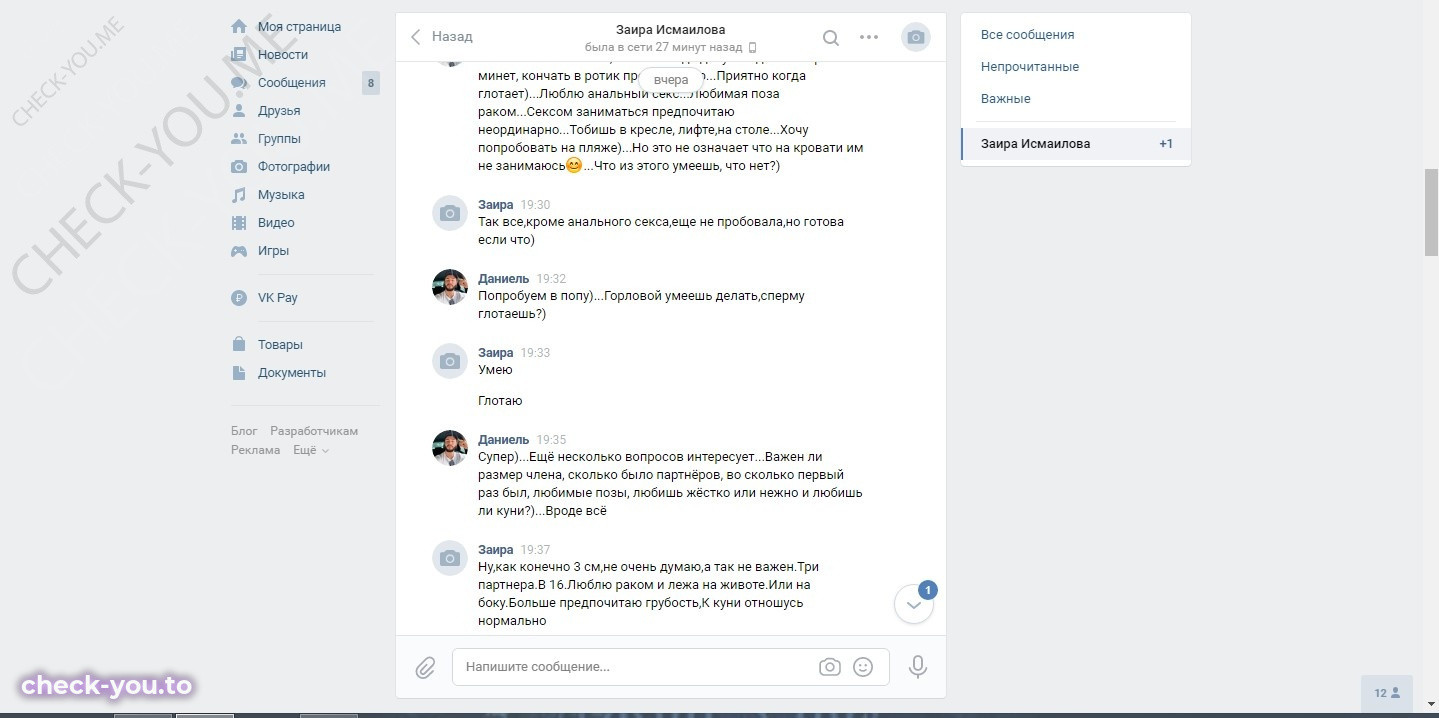Click the Моя страница home icon
Viewport: 1439px width, 718px height.
(x=239, y=26)
